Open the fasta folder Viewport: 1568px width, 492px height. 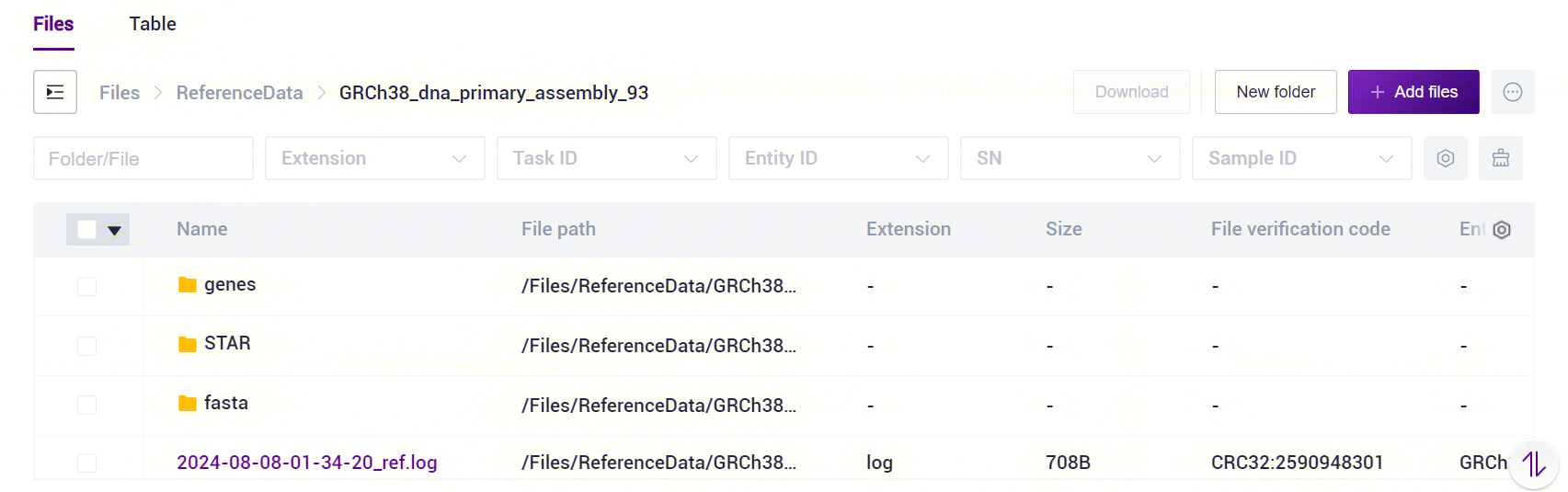tap(213, 403)
